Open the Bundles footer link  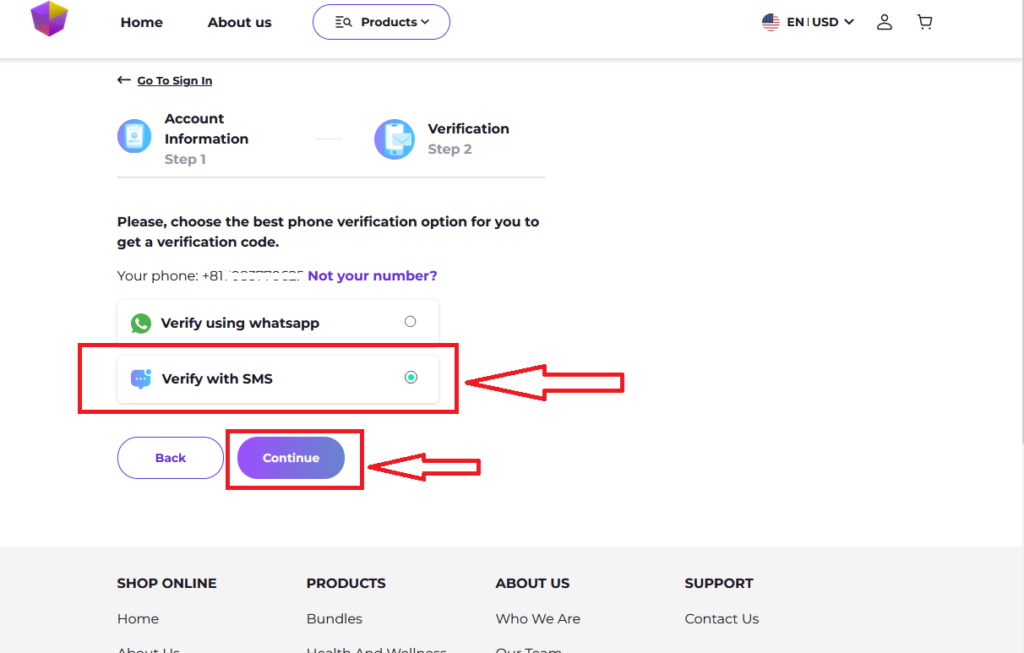point(334,619)
